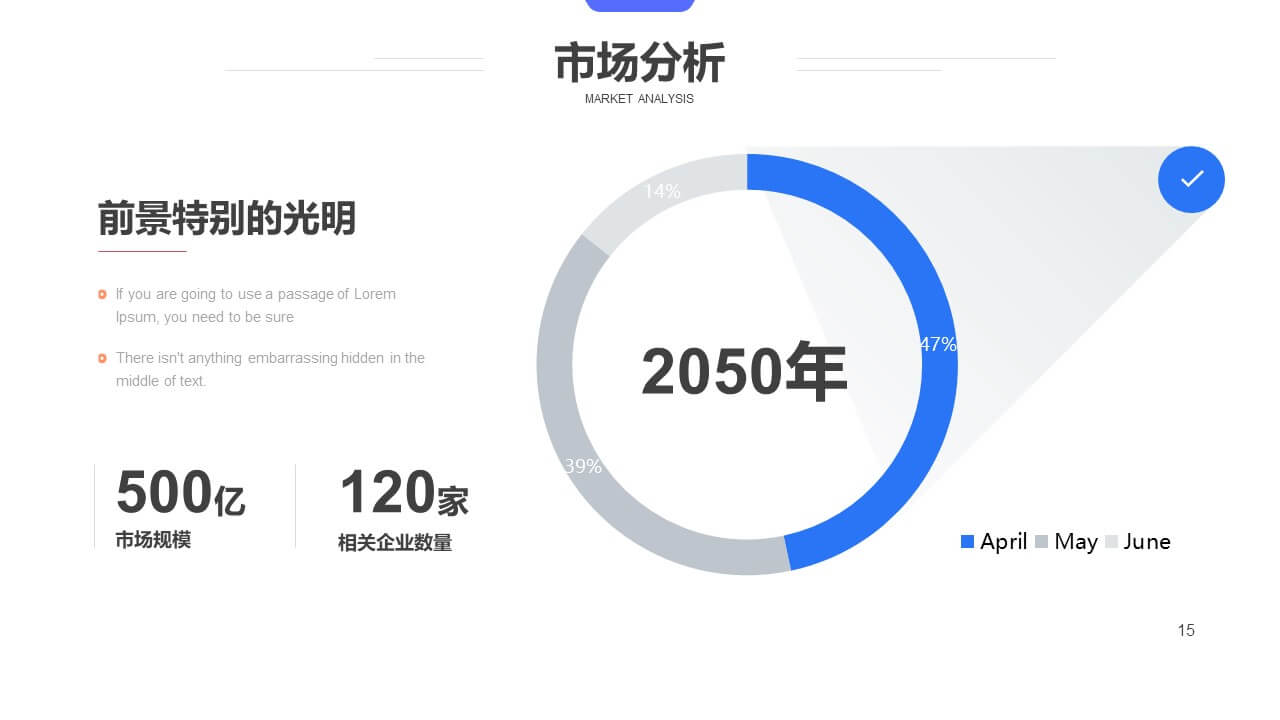Select the April legend label
Screen dimensions: 1280x720
tap(1004, 542)
